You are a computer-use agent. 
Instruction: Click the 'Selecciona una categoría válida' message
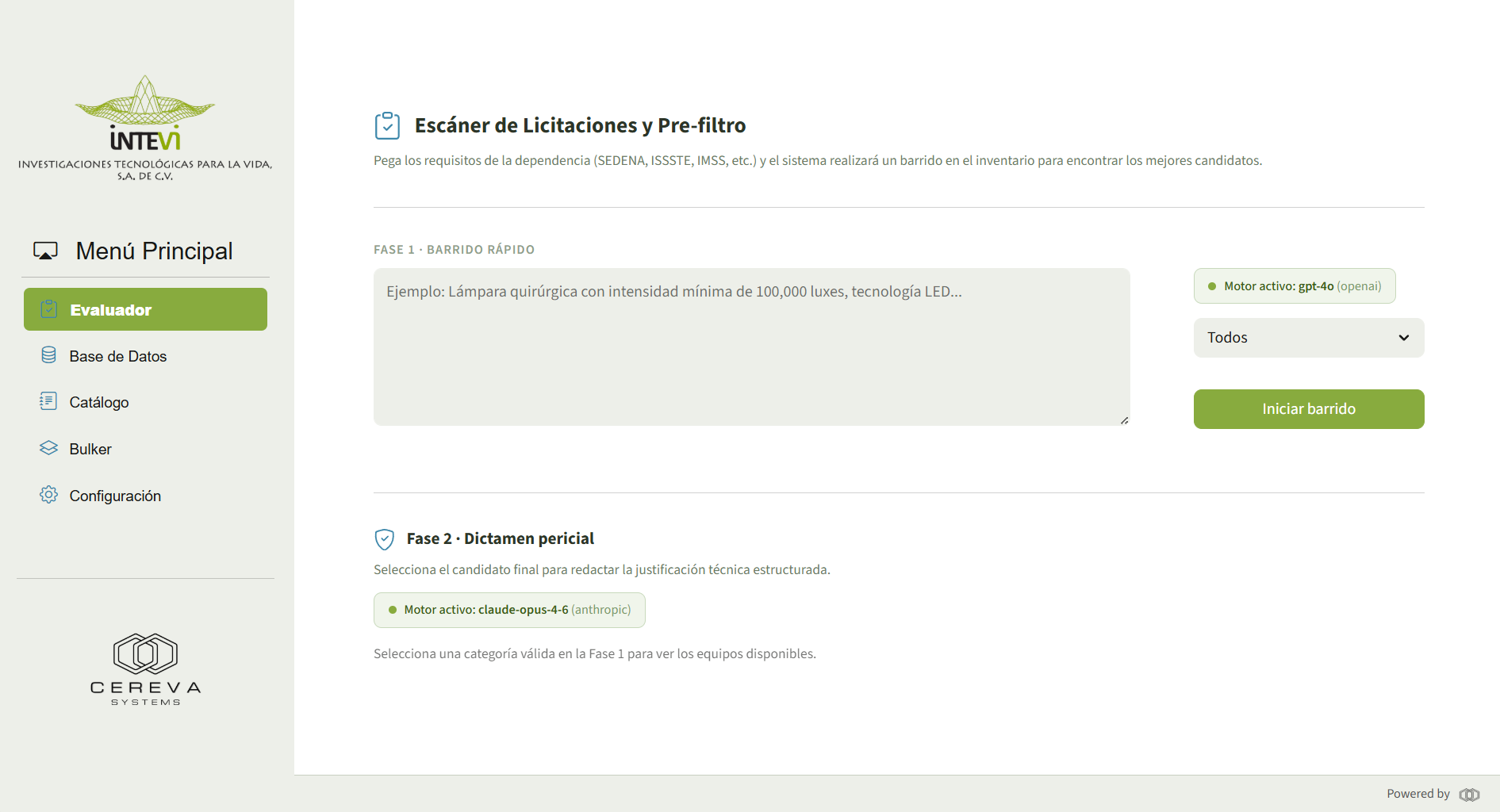[595, 653]
